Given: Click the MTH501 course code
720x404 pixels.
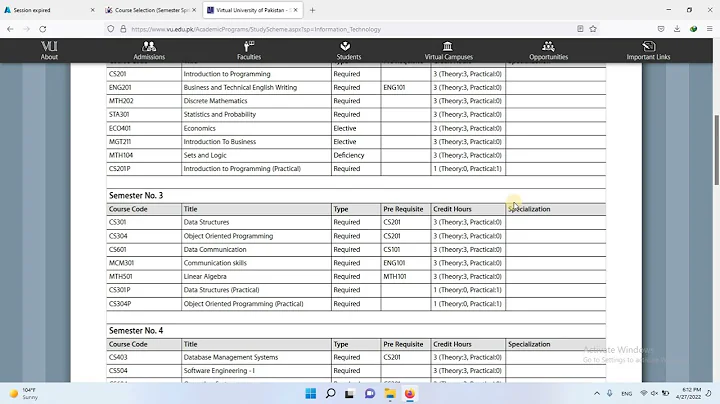Looking at the screenshot, I should tap(120, 276).
